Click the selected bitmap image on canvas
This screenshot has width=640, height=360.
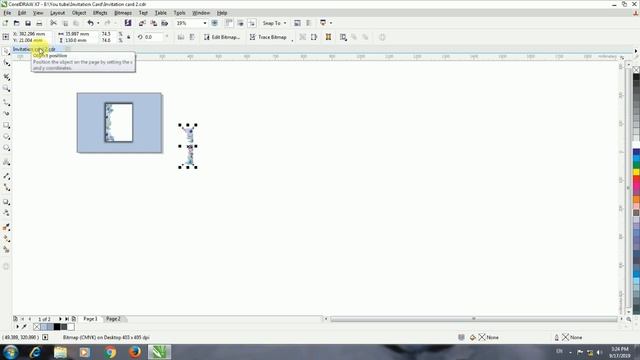188,146
